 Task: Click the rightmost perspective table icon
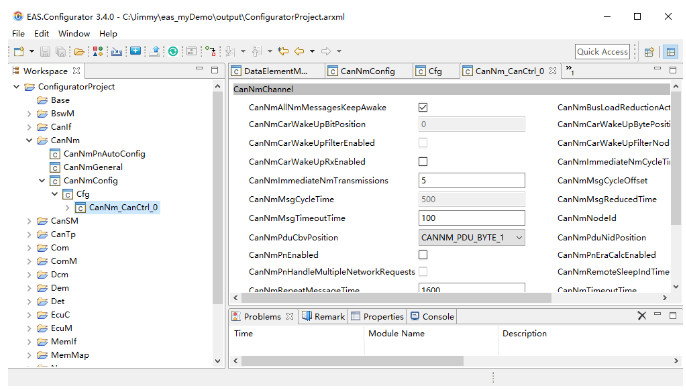(x=671, y=52)
